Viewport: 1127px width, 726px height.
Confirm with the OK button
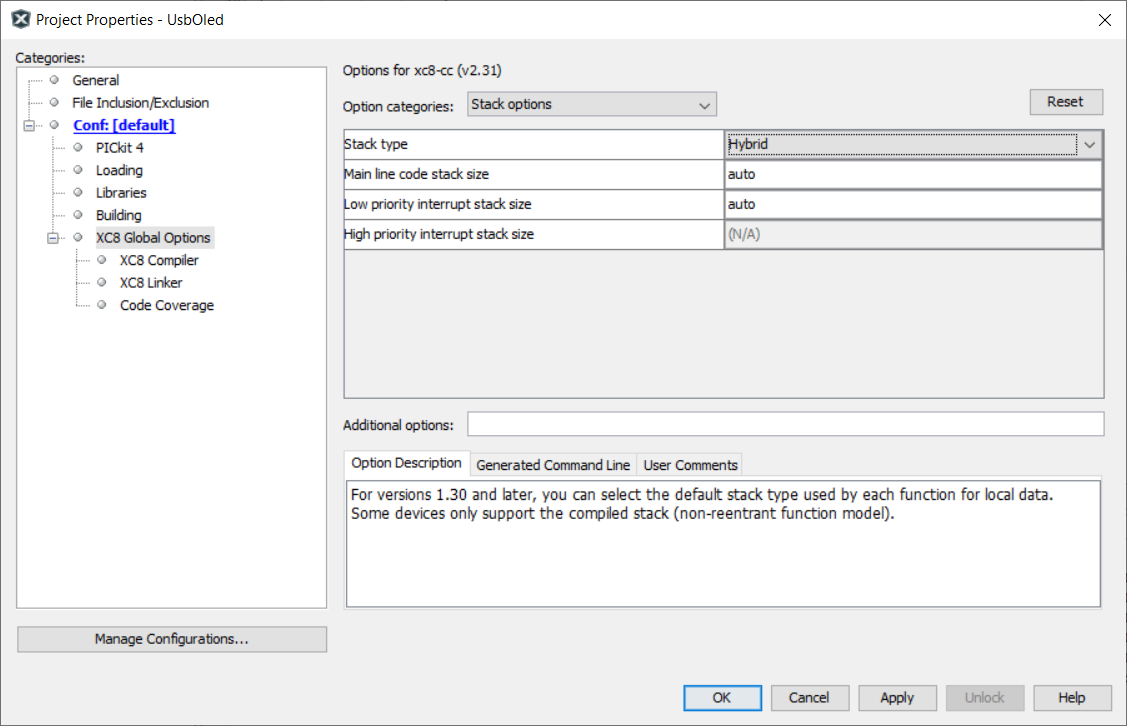coord(721,698)
